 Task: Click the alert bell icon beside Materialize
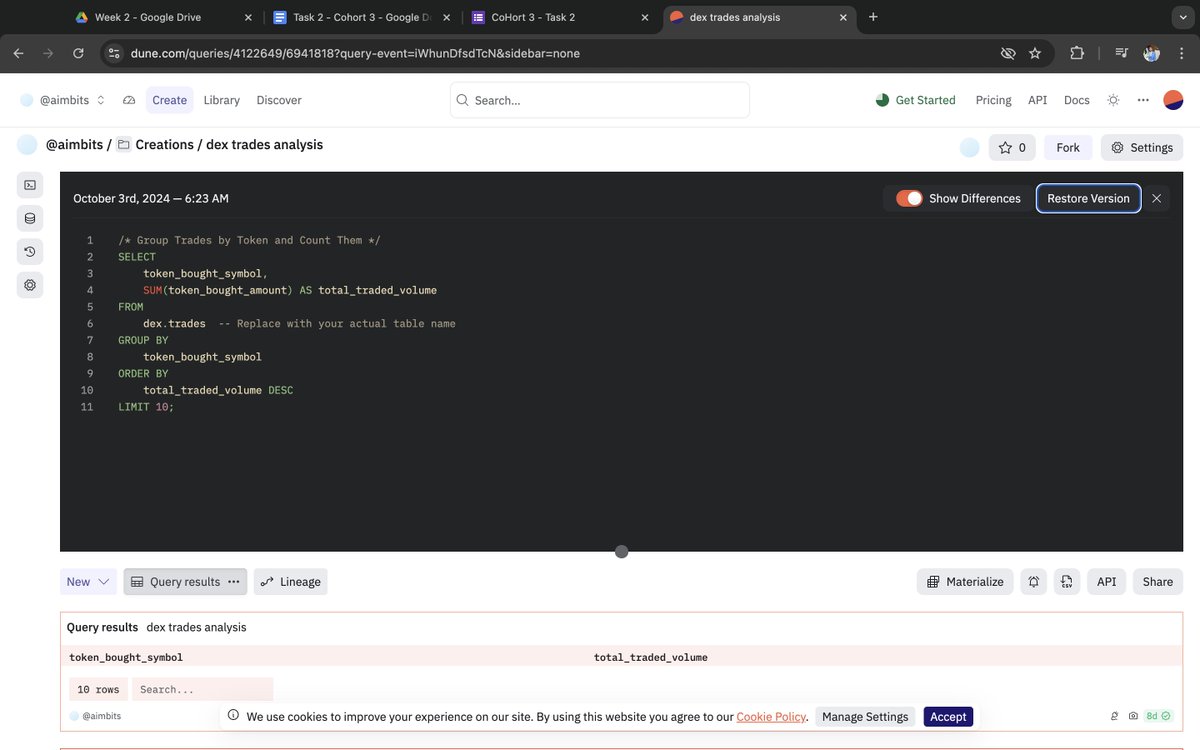(x=1034, y=582)
